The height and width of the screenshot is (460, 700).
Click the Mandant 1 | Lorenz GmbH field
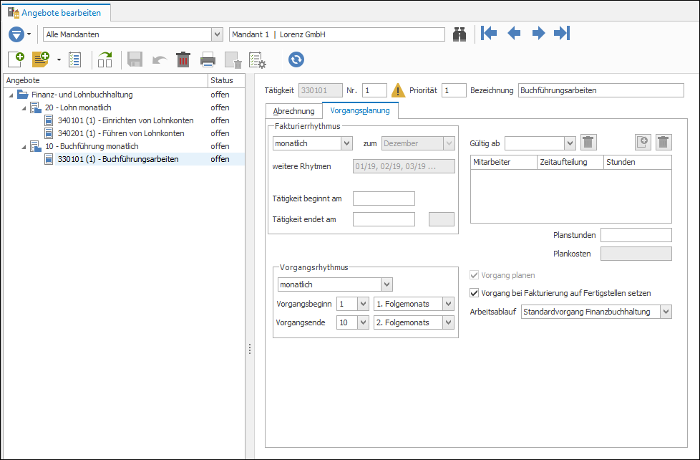(x=337, y=34)
